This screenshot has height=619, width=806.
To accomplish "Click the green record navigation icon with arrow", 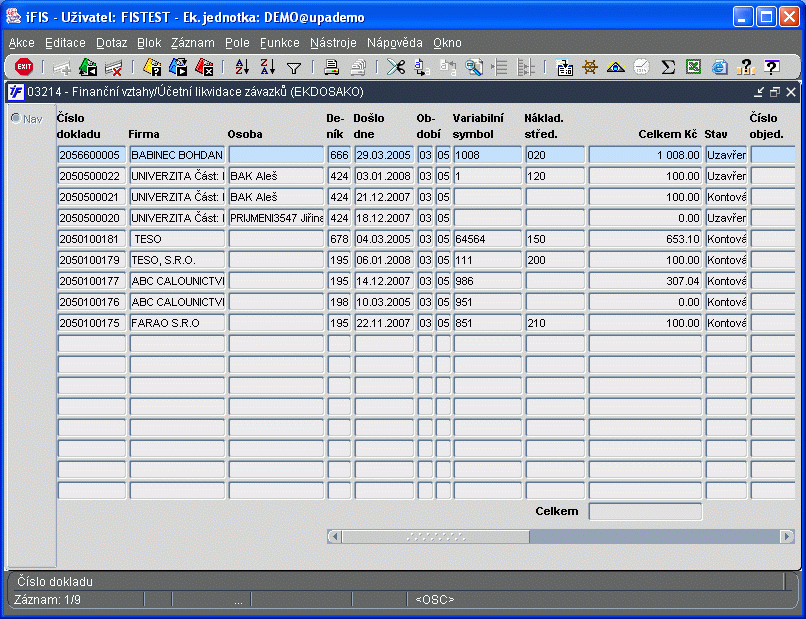I will pos(88,67).
